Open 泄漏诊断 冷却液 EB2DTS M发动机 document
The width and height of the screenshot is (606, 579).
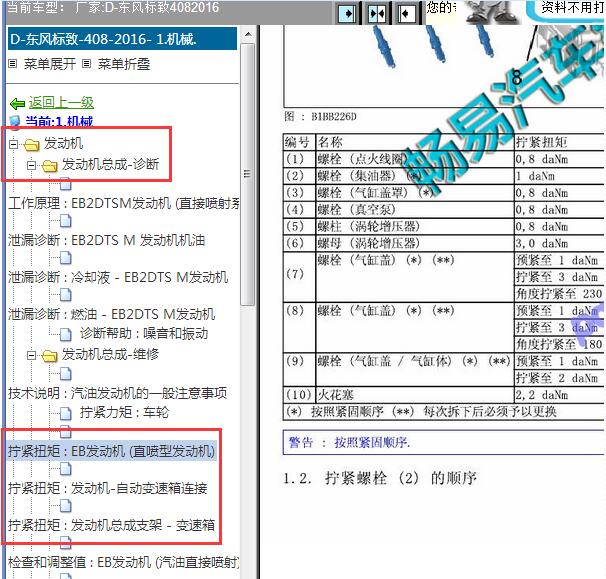(118, 277)
